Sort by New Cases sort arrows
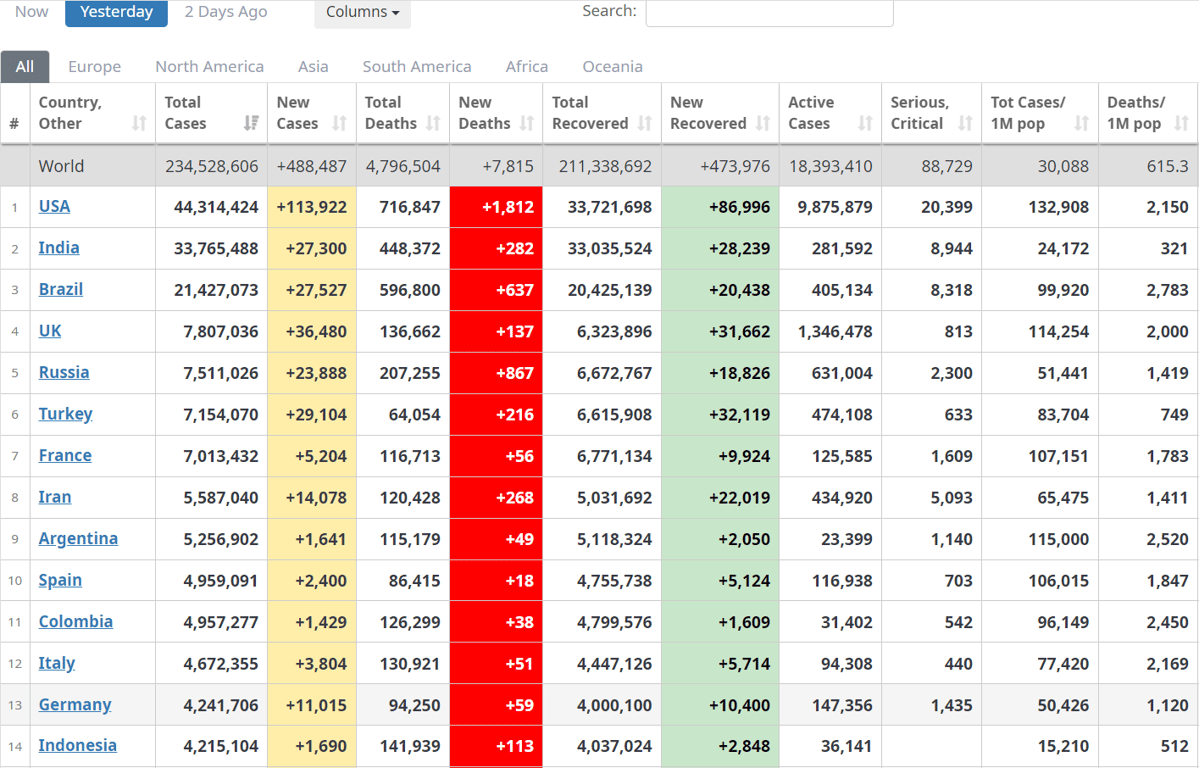The width and height of the screenshot is (1199, 768). (340, 123)
